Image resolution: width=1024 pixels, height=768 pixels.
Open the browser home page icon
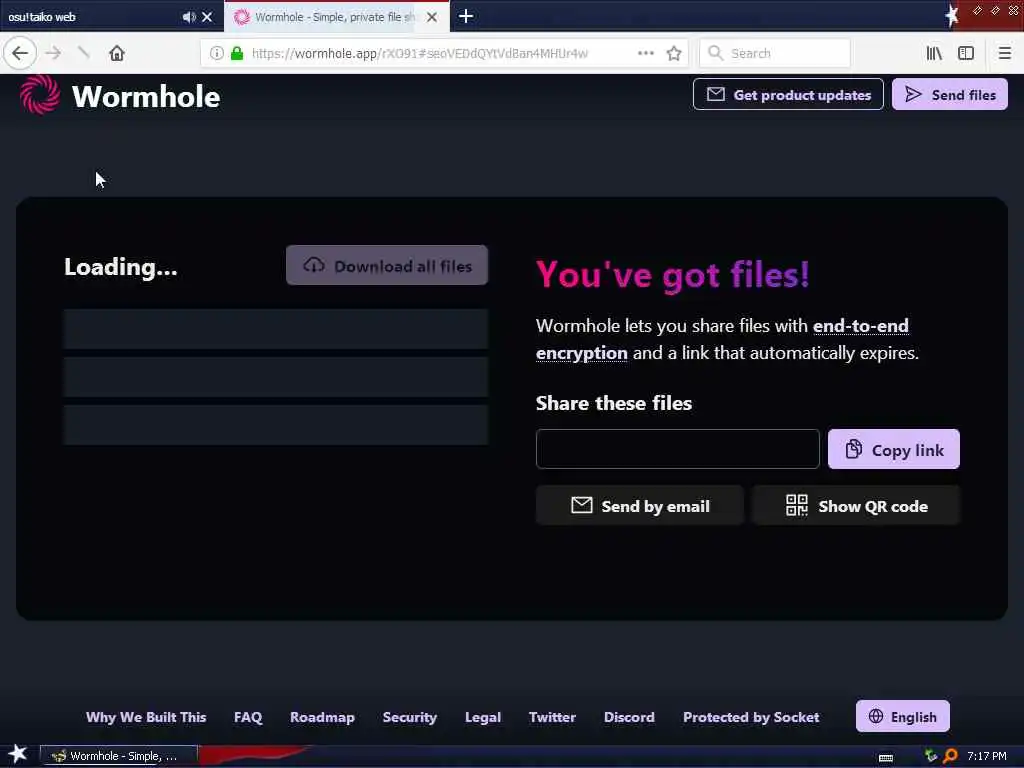pos(117,53)
